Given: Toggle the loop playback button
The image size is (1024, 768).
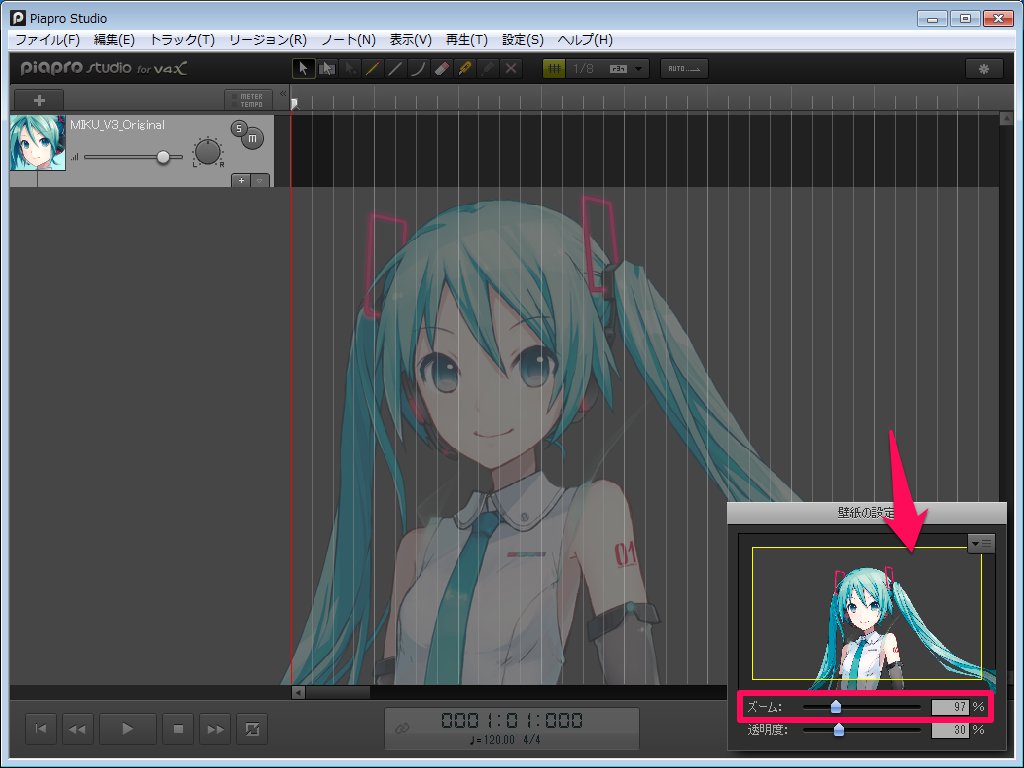Looking at the screenshot, I should (x=251, y=729).
